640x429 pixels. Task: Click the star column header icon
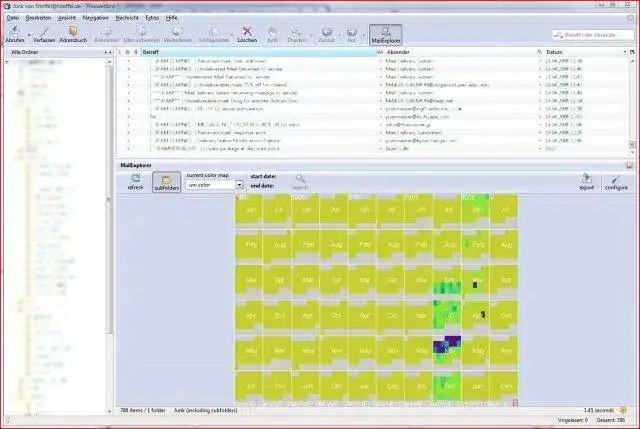[127, 52]
